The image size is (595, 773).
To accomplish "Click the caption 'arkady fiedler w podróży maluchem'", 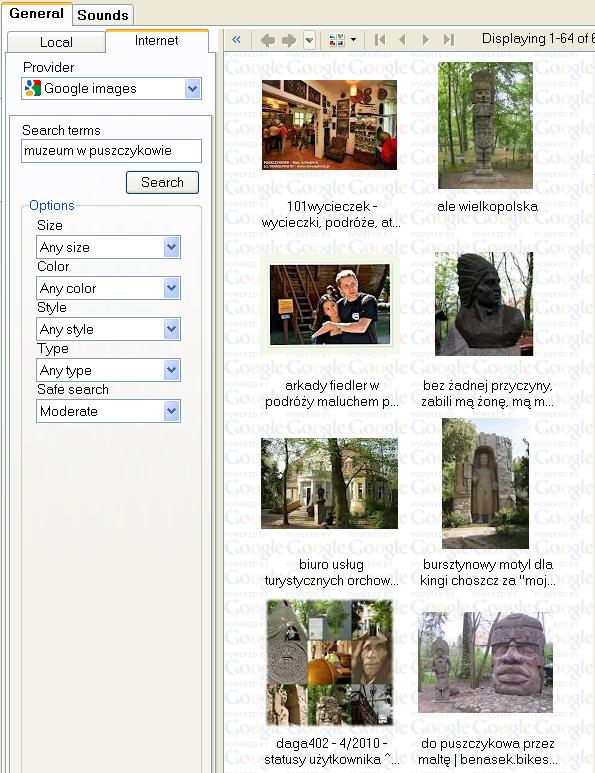I will coord(331,393).
